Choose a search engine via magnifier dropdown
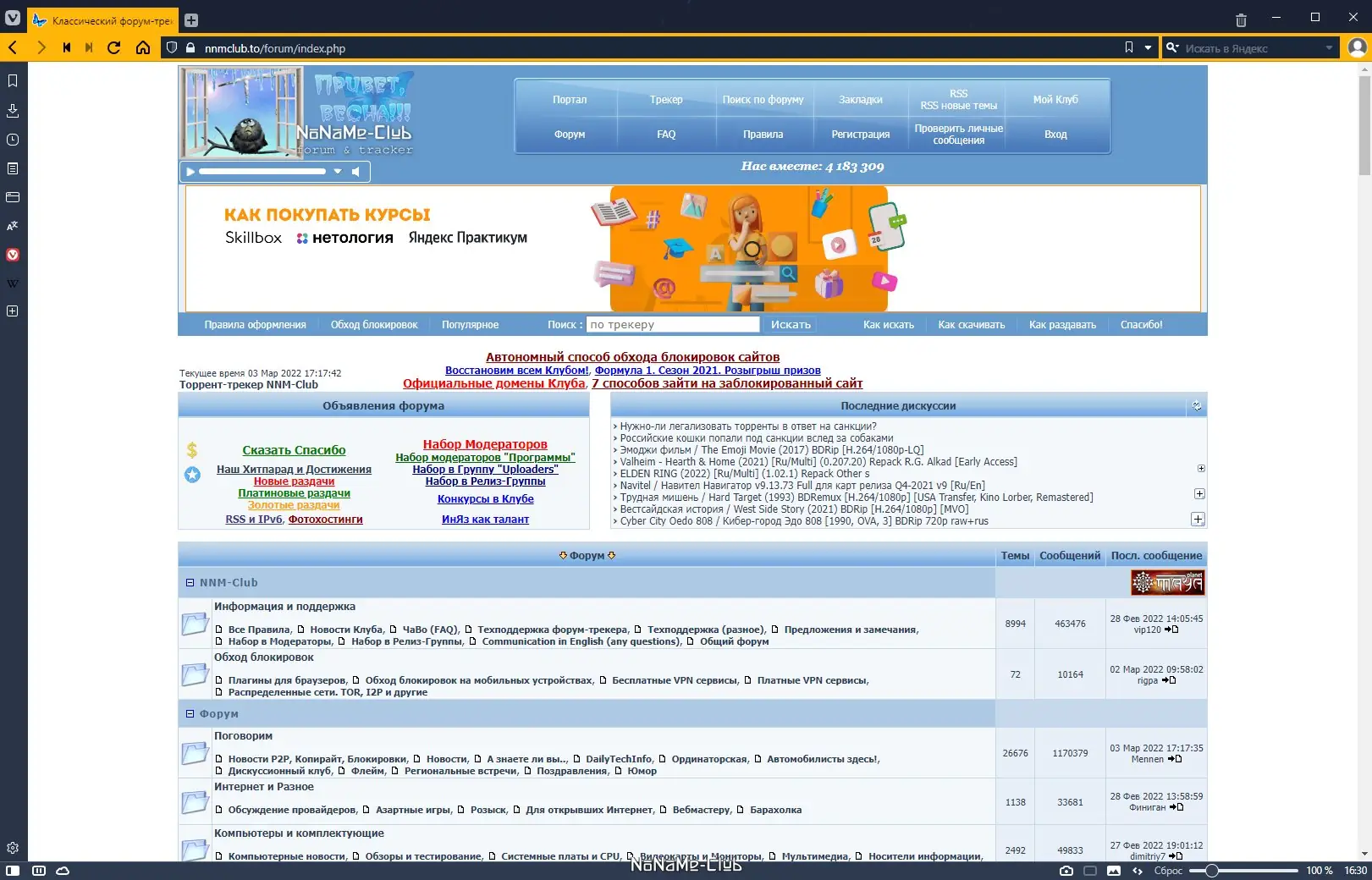Image resolution: width=1372 pixels, height=880 pixels. click(1173, 48)
